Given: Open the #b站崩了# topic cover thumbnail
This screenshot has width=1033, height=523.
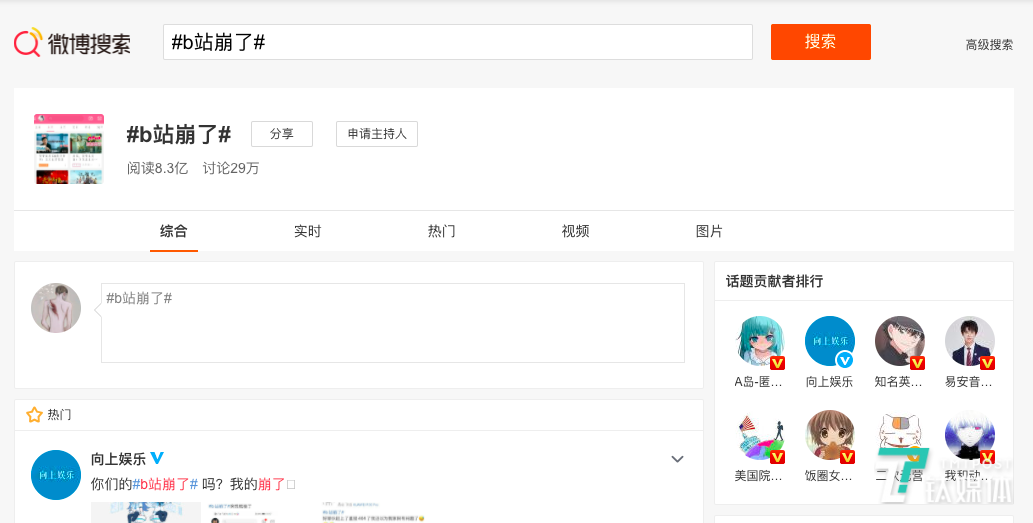Looking at the screenshot, I should [x=69, y=149].
